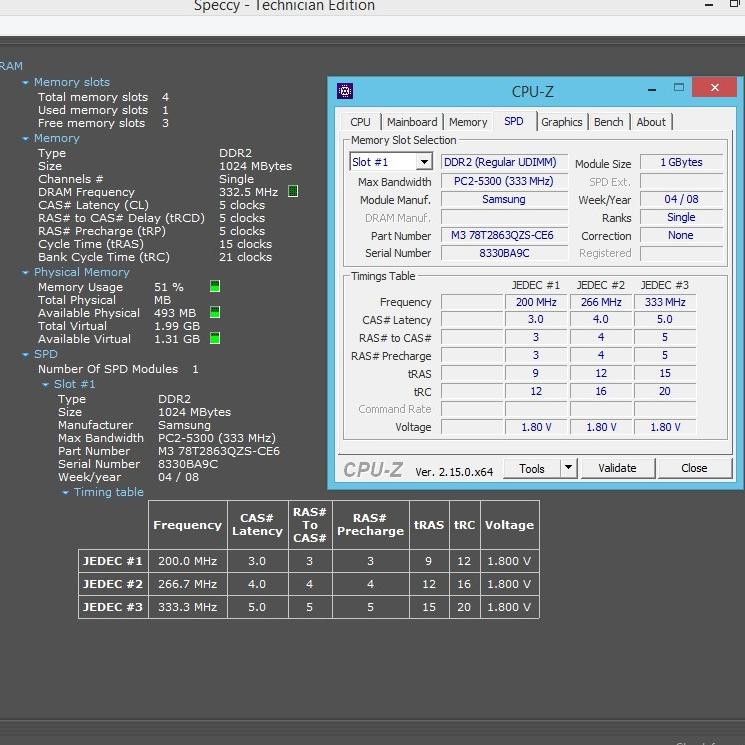Click JEDEC #1 voltage 1.80 V in CPU-Z
The image size is (745, 745).
(536, 427)
